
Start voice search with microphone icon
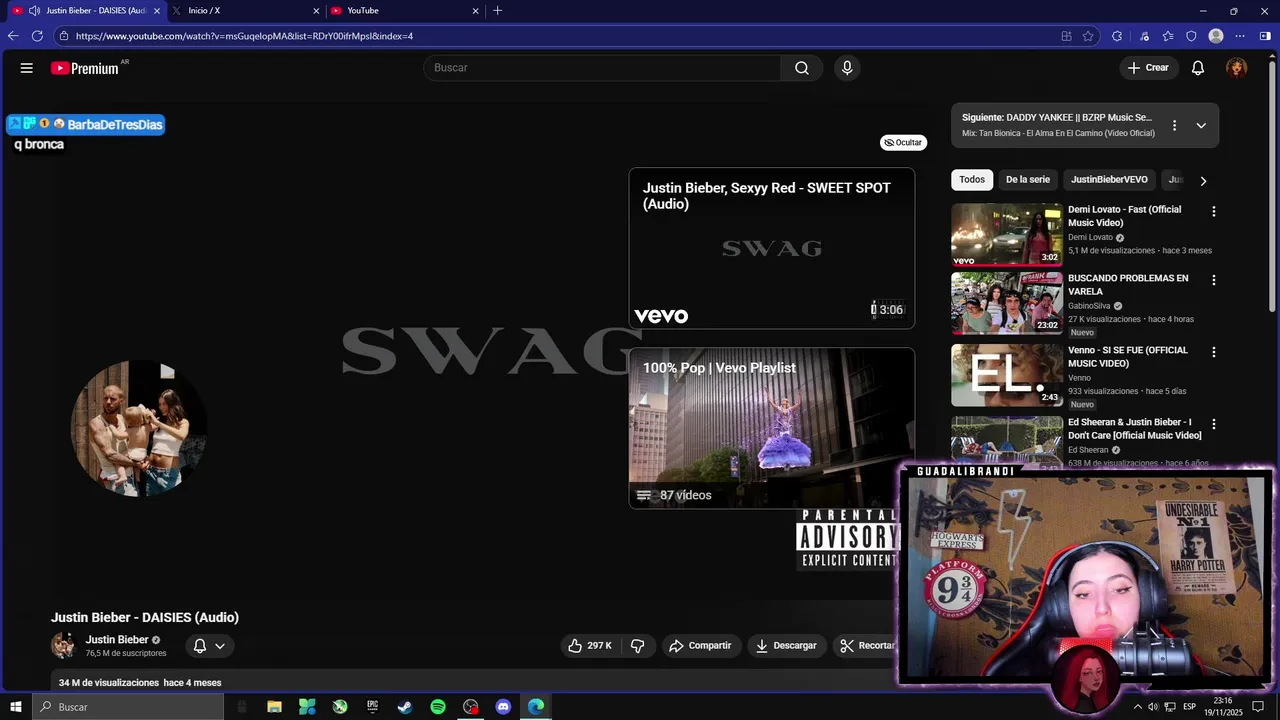click(x=847, y=68)
